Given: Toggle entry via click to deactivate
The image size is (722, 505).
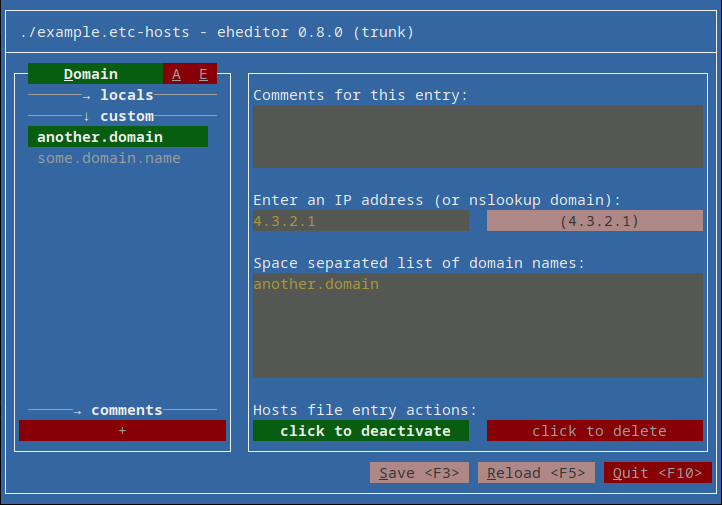Looking at the screenshot, I should (x=361, y=430).
